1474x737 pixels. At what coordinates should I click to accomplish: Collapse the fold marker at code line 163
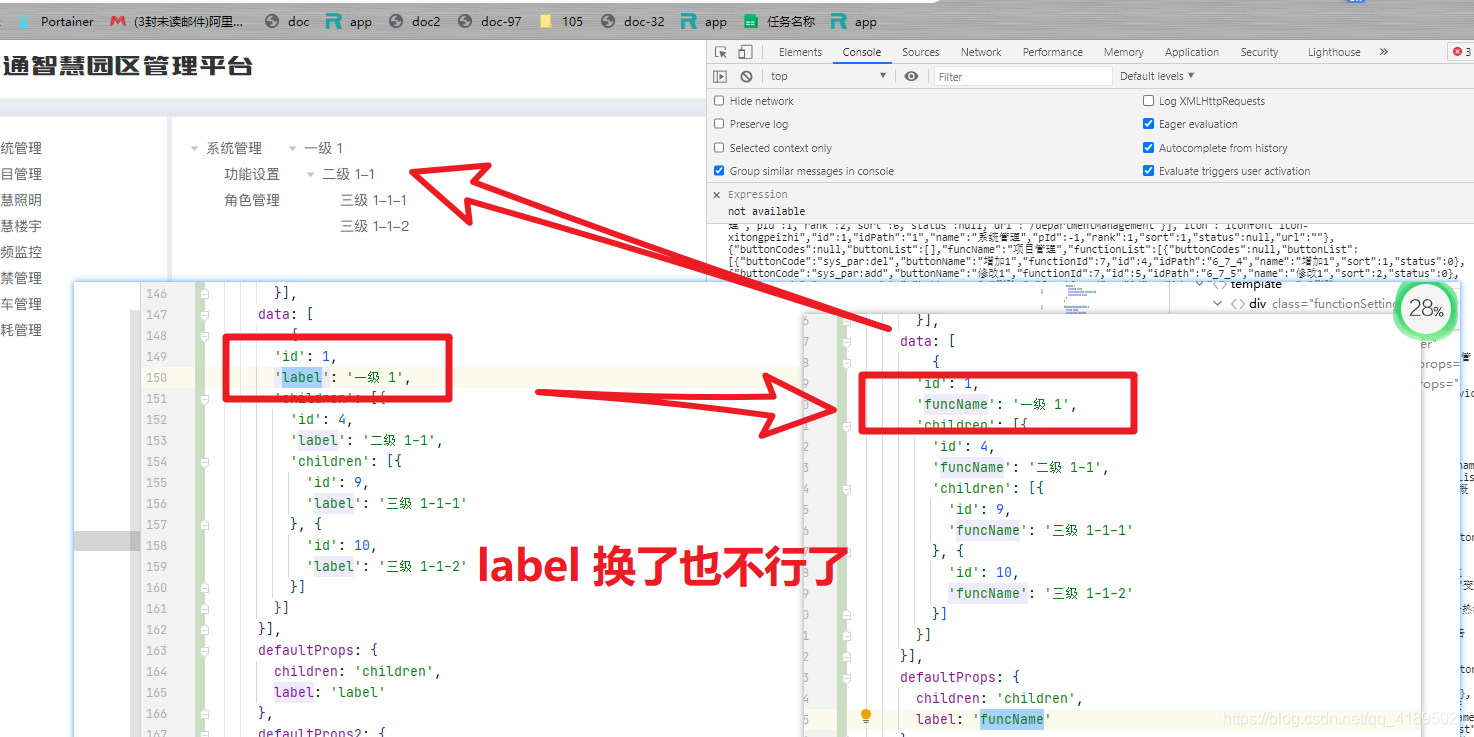(x=204, y=650)
